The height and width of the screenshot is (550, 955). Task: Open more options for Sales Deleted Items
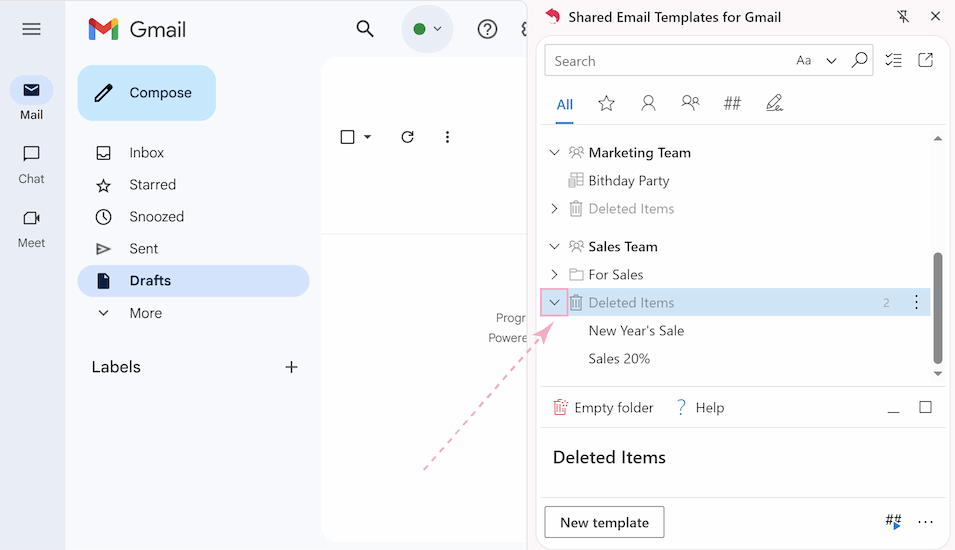(x=916, y=302)
